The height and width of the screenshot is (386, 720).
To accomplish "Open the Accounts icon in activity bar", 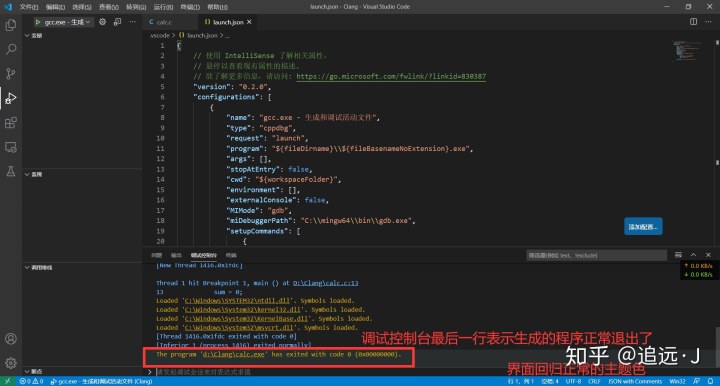I will click(x=11, y=339).
